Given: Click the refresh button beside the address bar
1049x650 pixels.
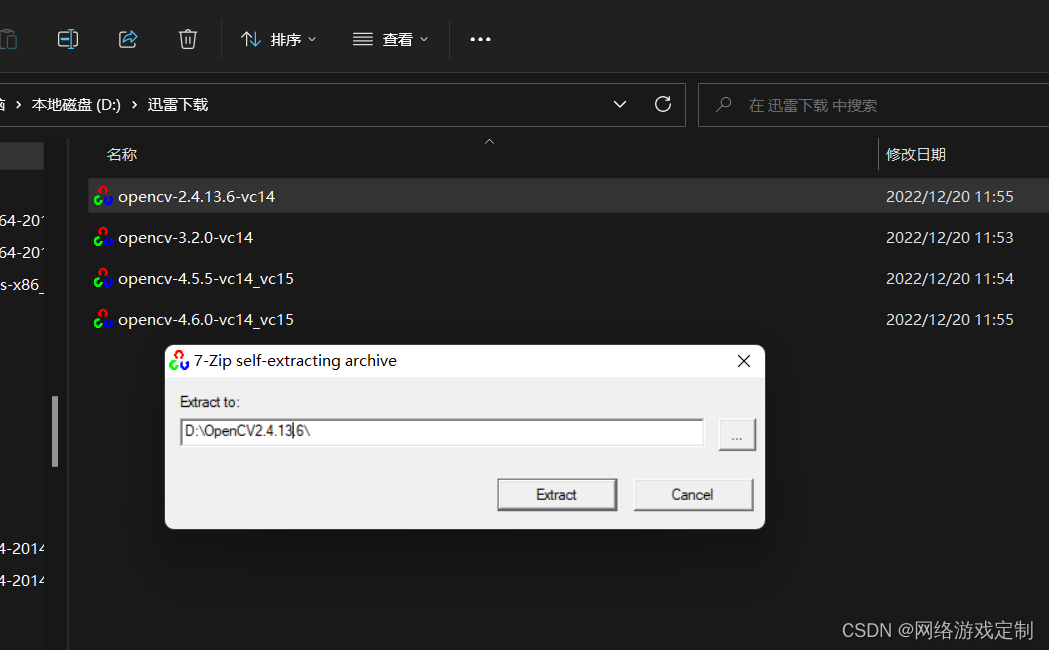Looking at the screenshot, I should [663, 104].
